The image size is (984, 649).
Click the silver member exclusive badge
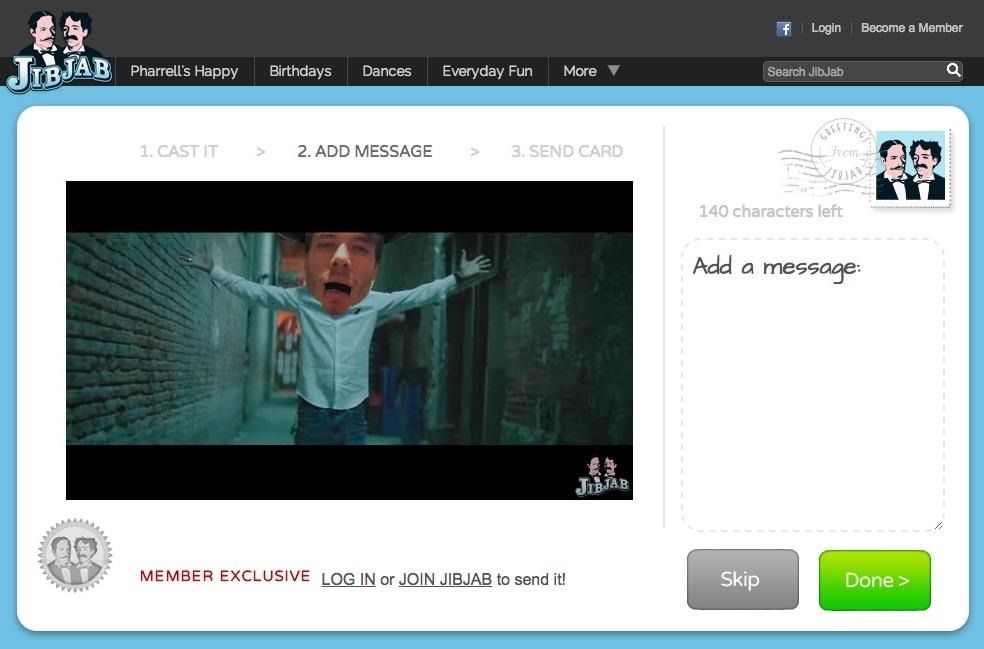click(75, 556)
